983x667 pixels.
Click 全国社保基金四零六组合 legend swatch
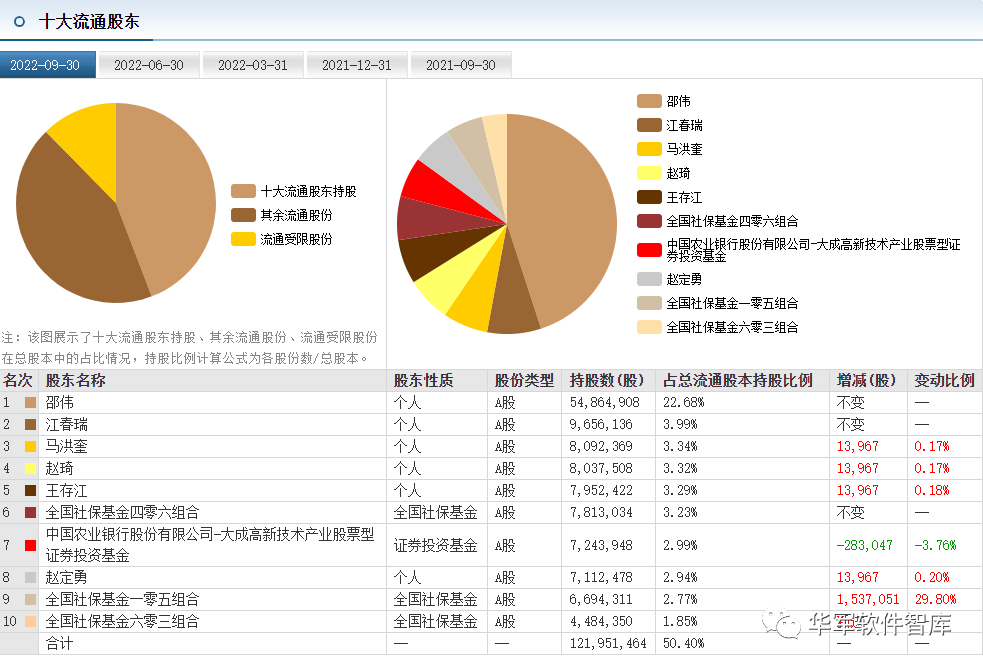point(649,221)
